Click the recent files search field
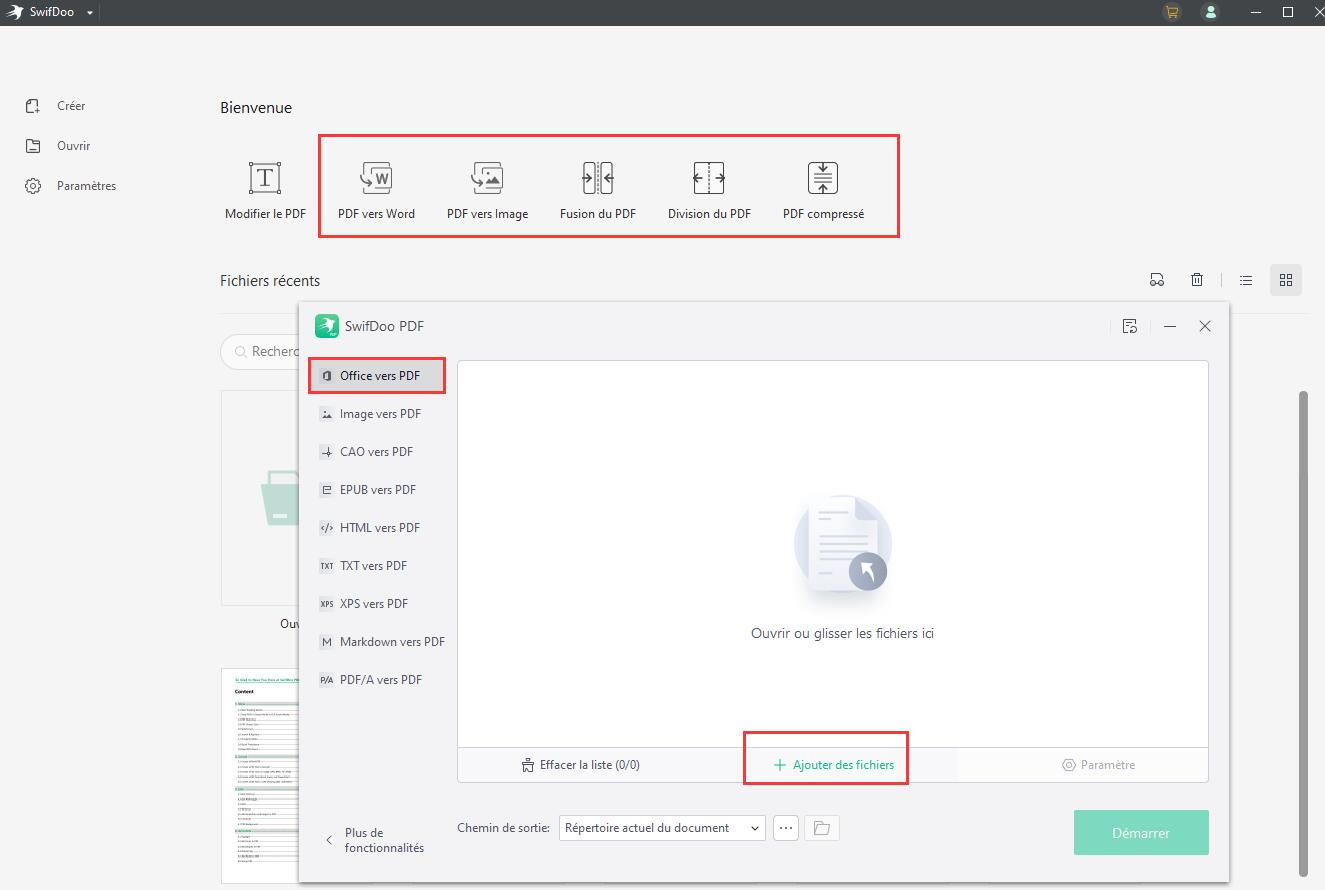 click(x=260, y=351)
